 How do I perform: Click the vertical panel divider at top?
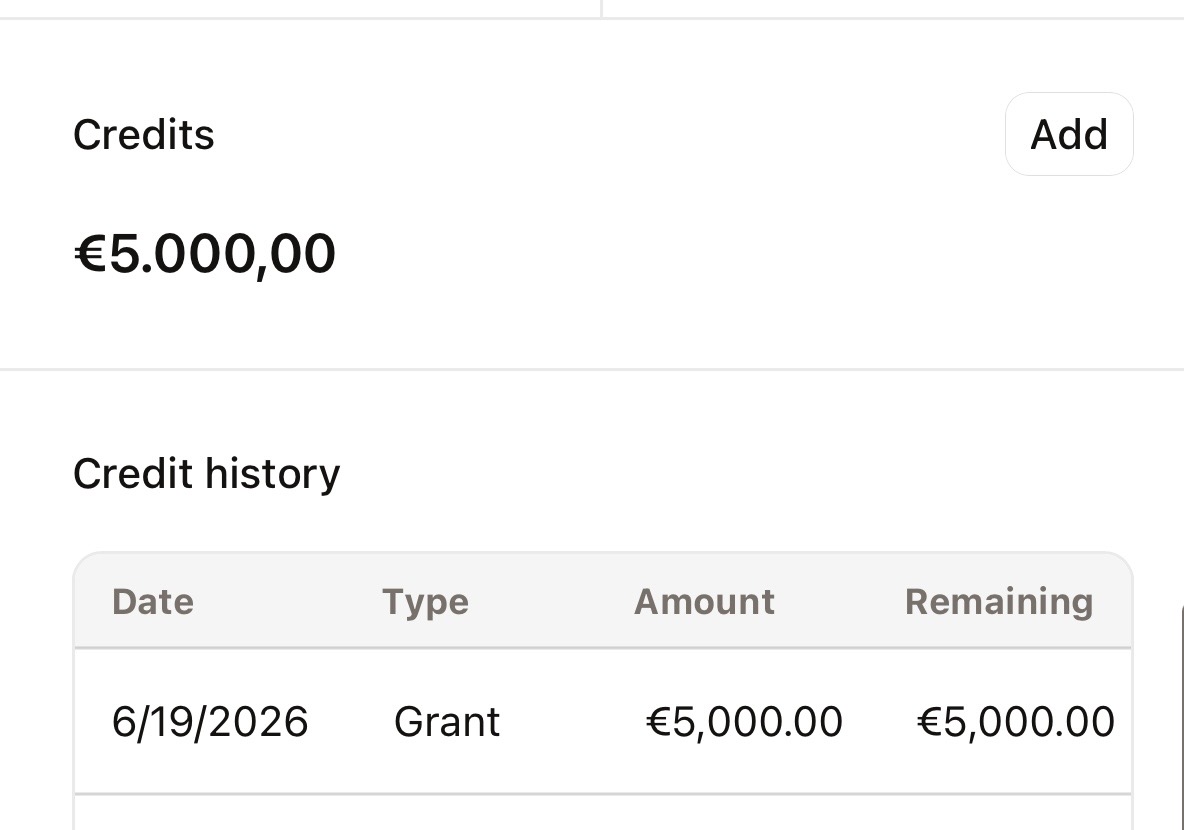click(602, 8)
